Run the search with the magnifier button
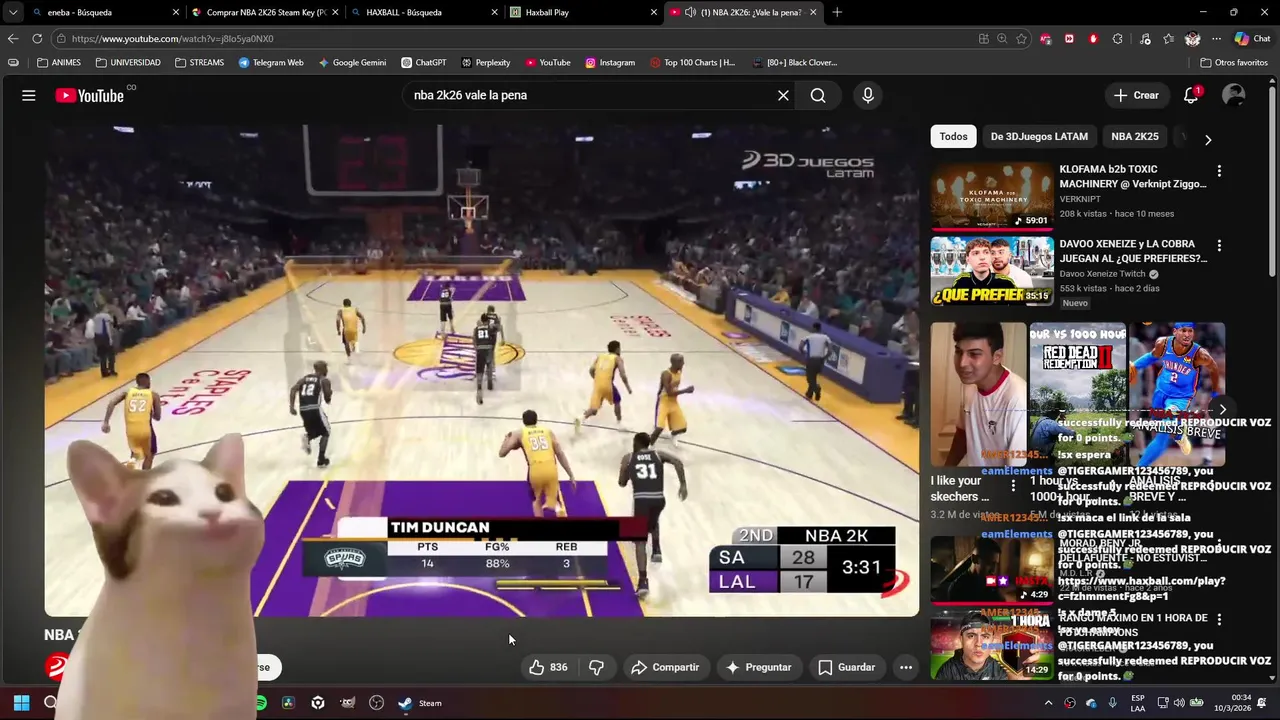 coord(818,95)
